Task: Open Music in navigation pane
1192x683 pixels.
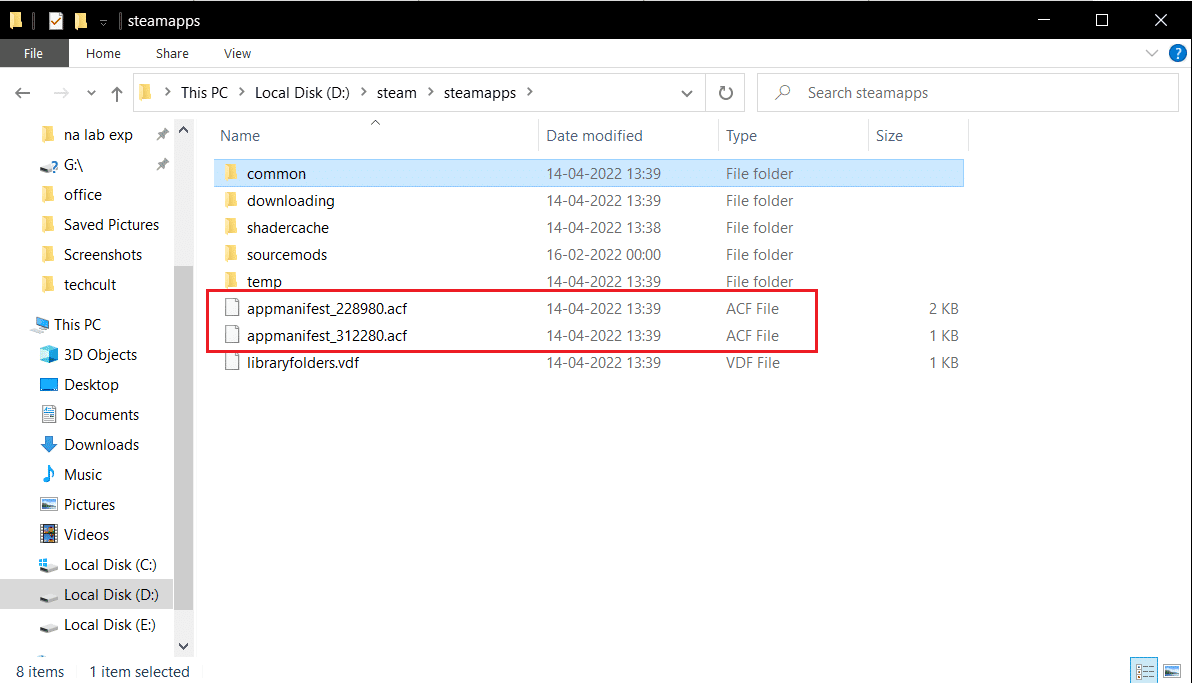Action: pos(83,475)
